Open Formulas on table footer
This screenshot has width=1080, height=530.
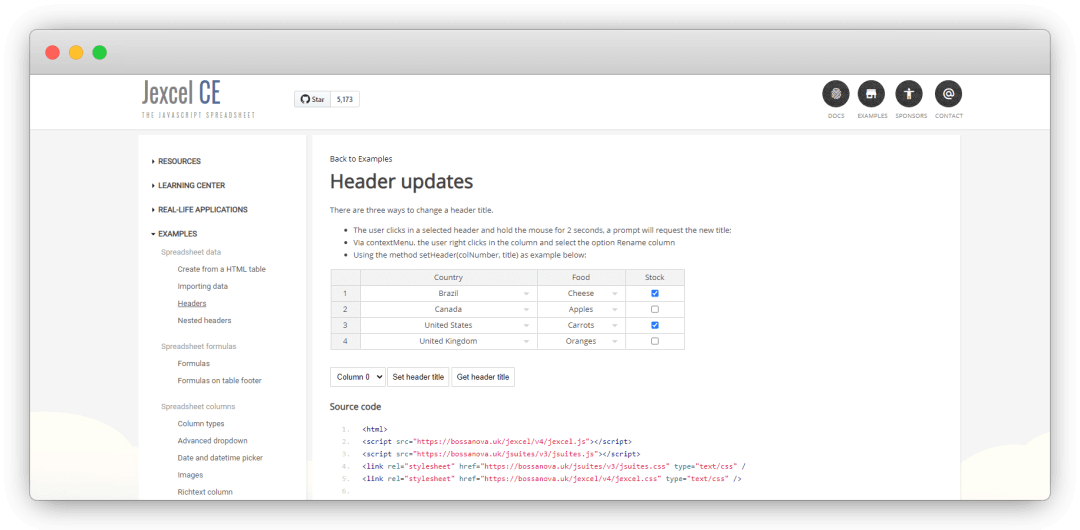(x=219, y=380)
